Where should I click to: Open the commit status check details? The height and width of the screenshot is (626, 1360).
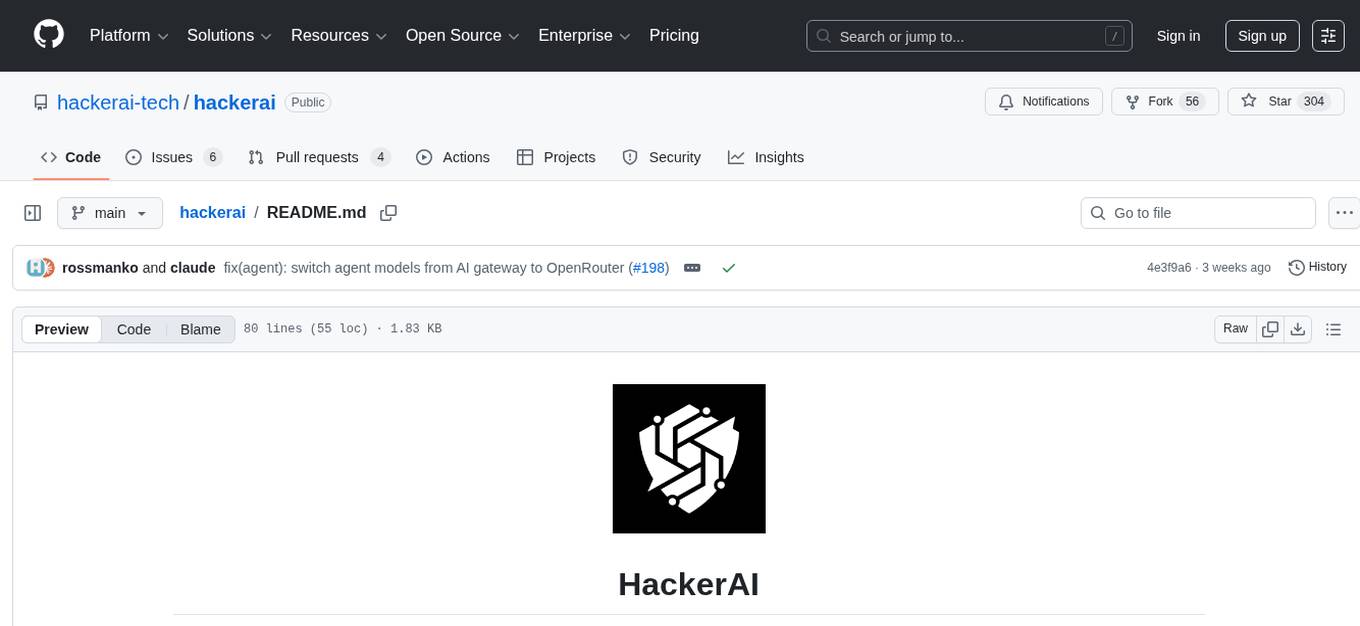click(x=729, y=267)
